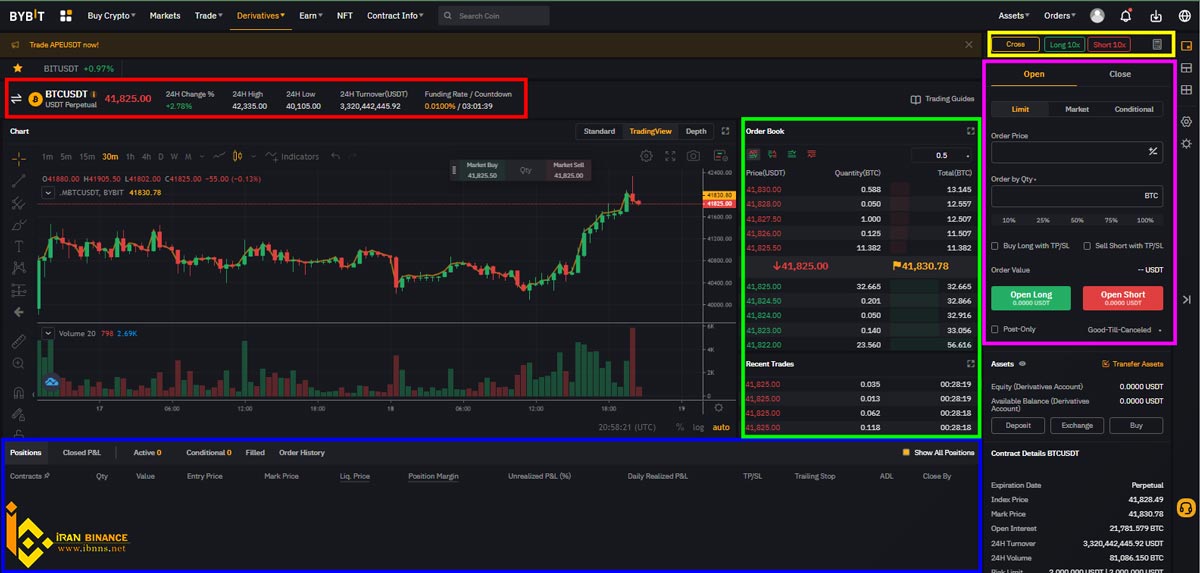The width and height of the screenshot is (1200, 573).
Task: Click the back arrow in chart toolbar
Action: (x=18, y=312)
